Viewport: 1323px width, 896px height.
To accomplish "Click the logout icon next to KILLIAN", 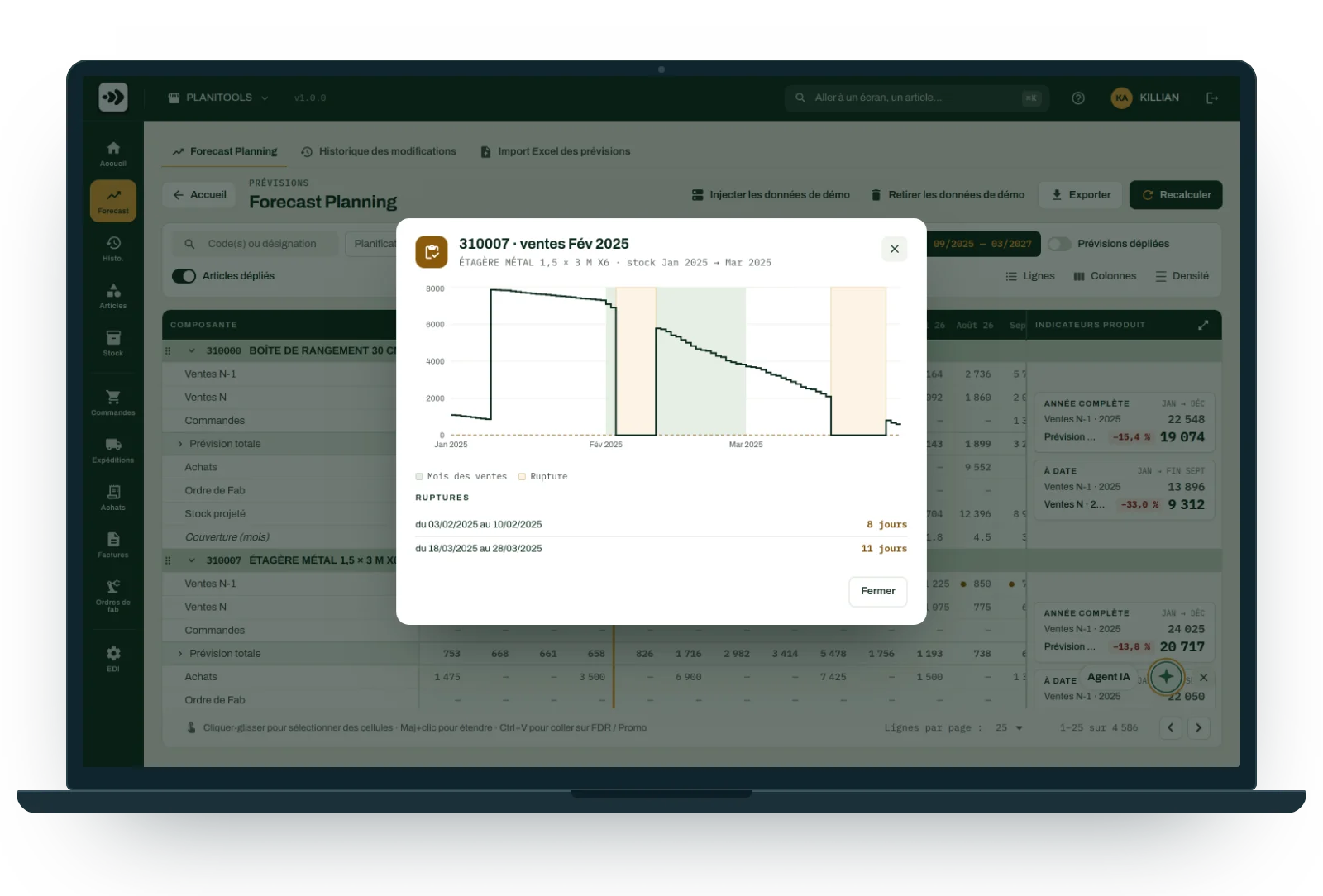I will 1212,98.
